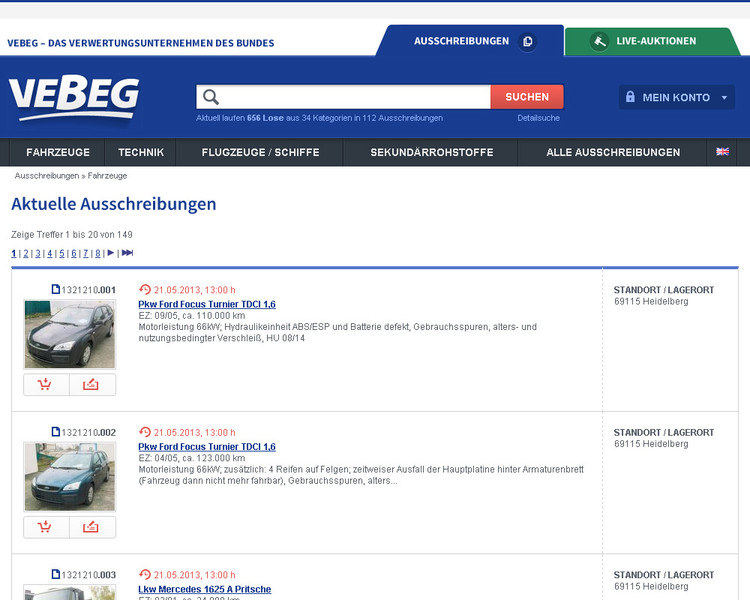Click the bid box icon for lot 1321210.001

(92, 385)
